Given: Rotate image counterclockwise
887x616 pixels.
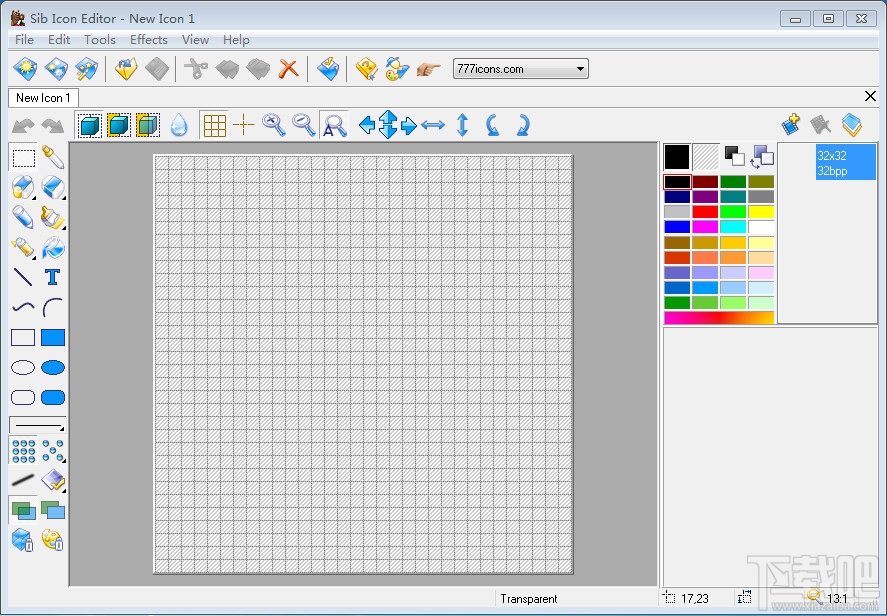Looking at the screenshot, I should tap(492, 125).
